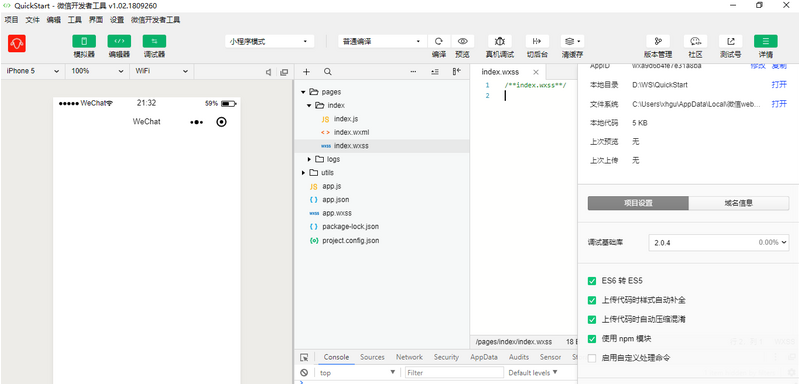Click the 预览 preview eye icon
Image resolution: width=799 pixels, height=384 pixels.
pos(462,41)
